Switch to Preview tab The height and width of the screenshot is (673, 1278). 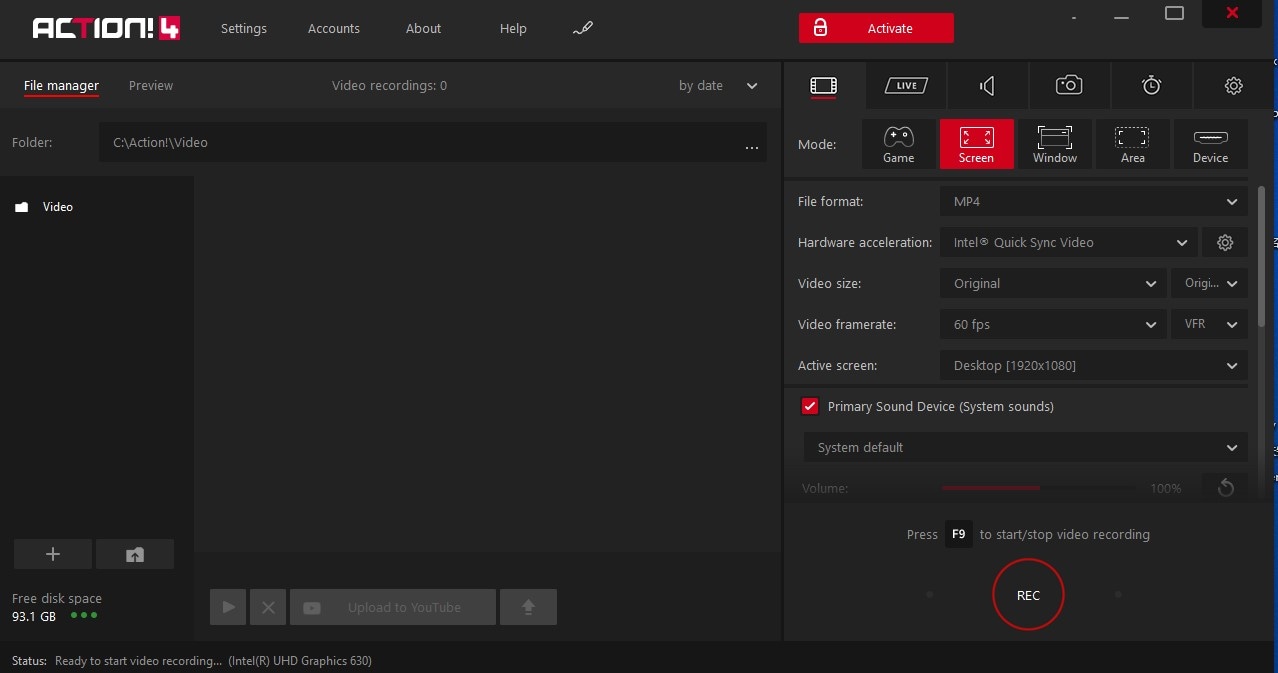pos(151,86)
